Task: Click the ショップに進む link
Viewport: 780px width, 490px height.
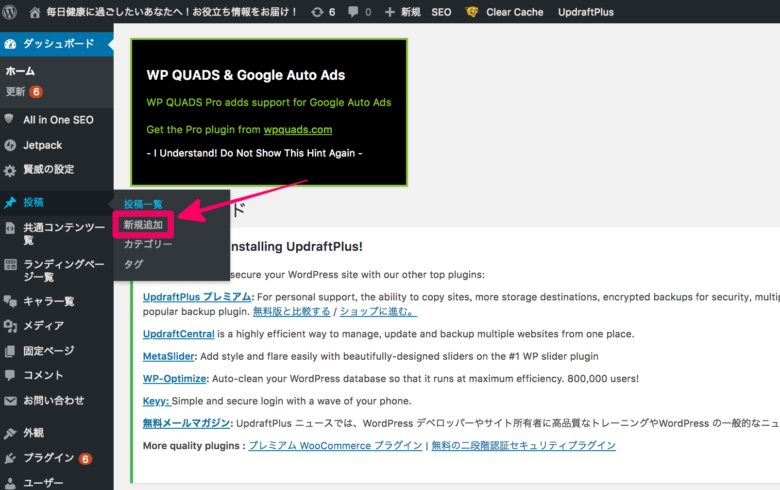Action: [378, 312]
